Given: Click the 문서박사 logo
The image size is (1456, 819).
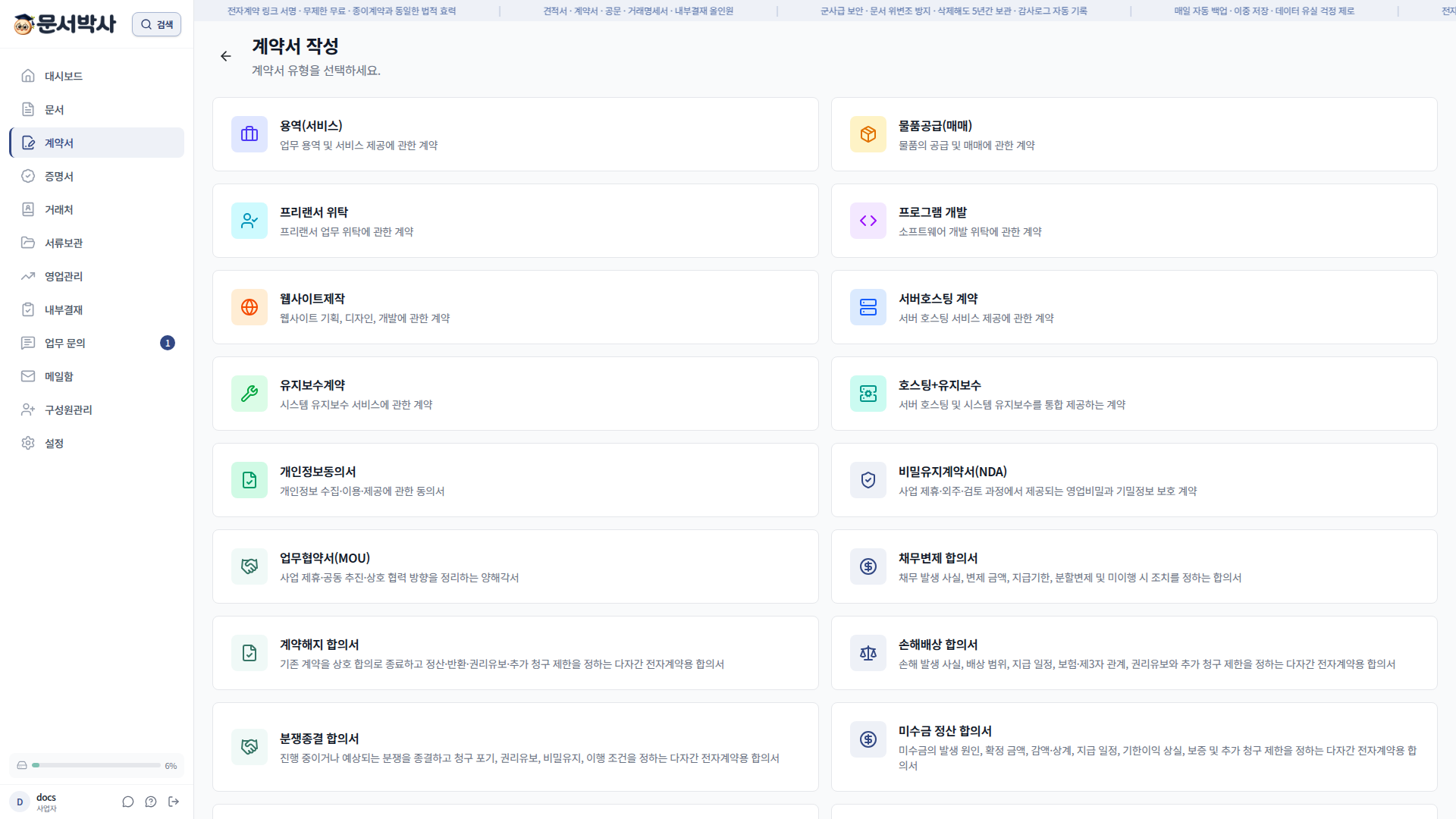Looking at the screenshot, I should (x=65, y=24).
